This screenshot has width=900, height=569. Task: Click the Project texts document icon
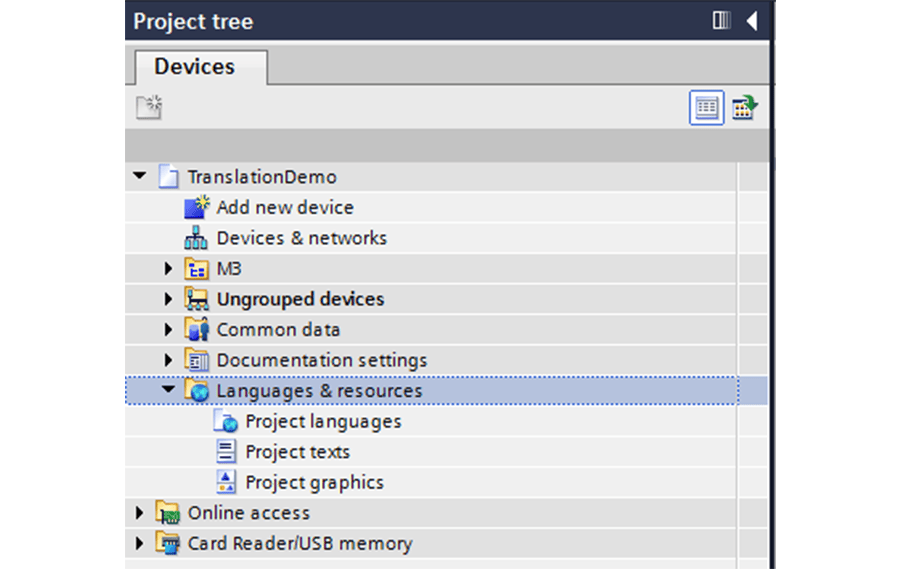click(x=226, y=451)
